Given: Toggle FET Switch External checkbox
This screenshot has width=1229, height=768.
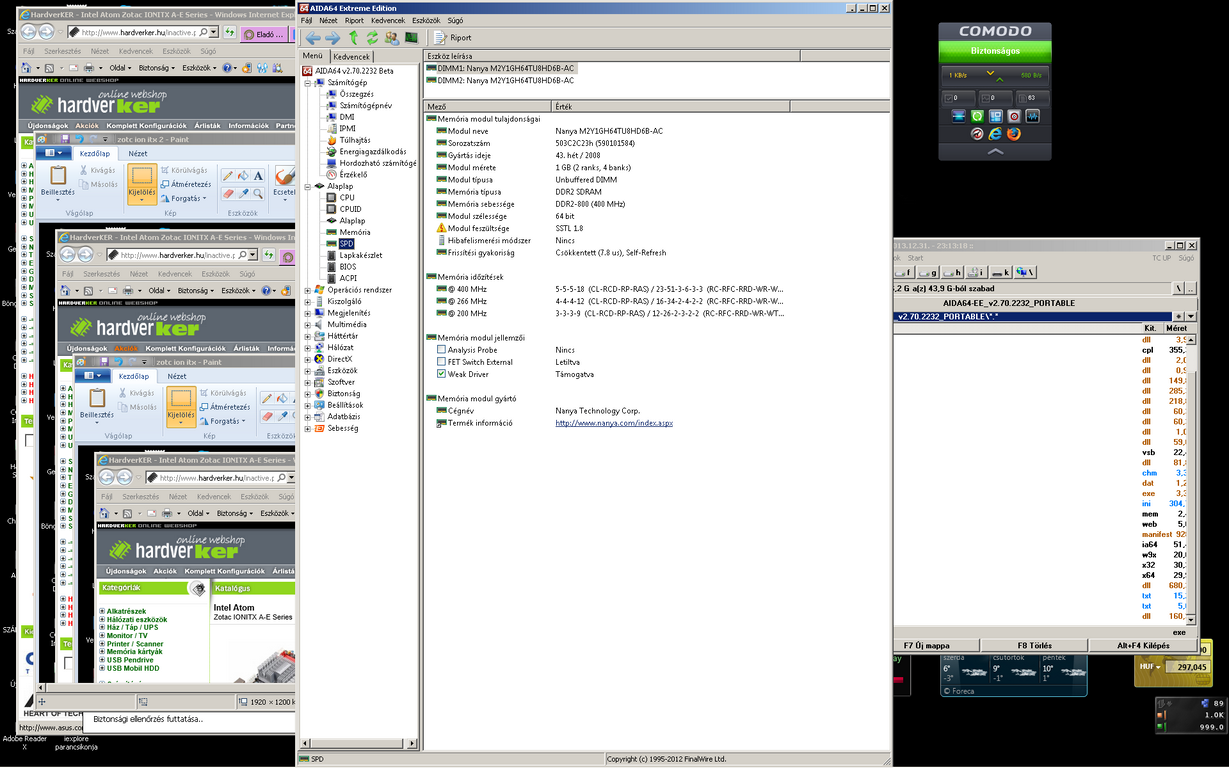Looking at the screenshot, I should pos(441,362).
